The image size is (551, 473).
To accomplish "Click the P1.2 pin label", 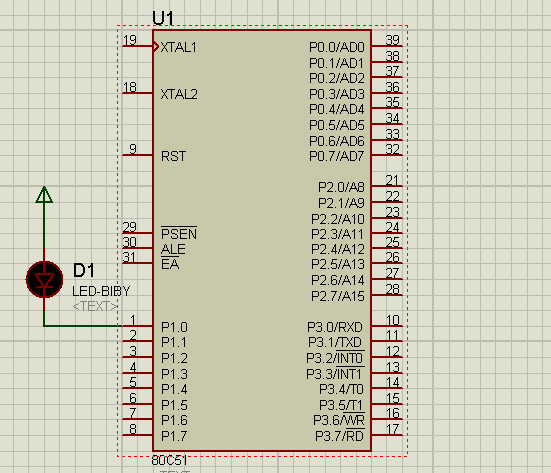I will [x=174, y=358].
